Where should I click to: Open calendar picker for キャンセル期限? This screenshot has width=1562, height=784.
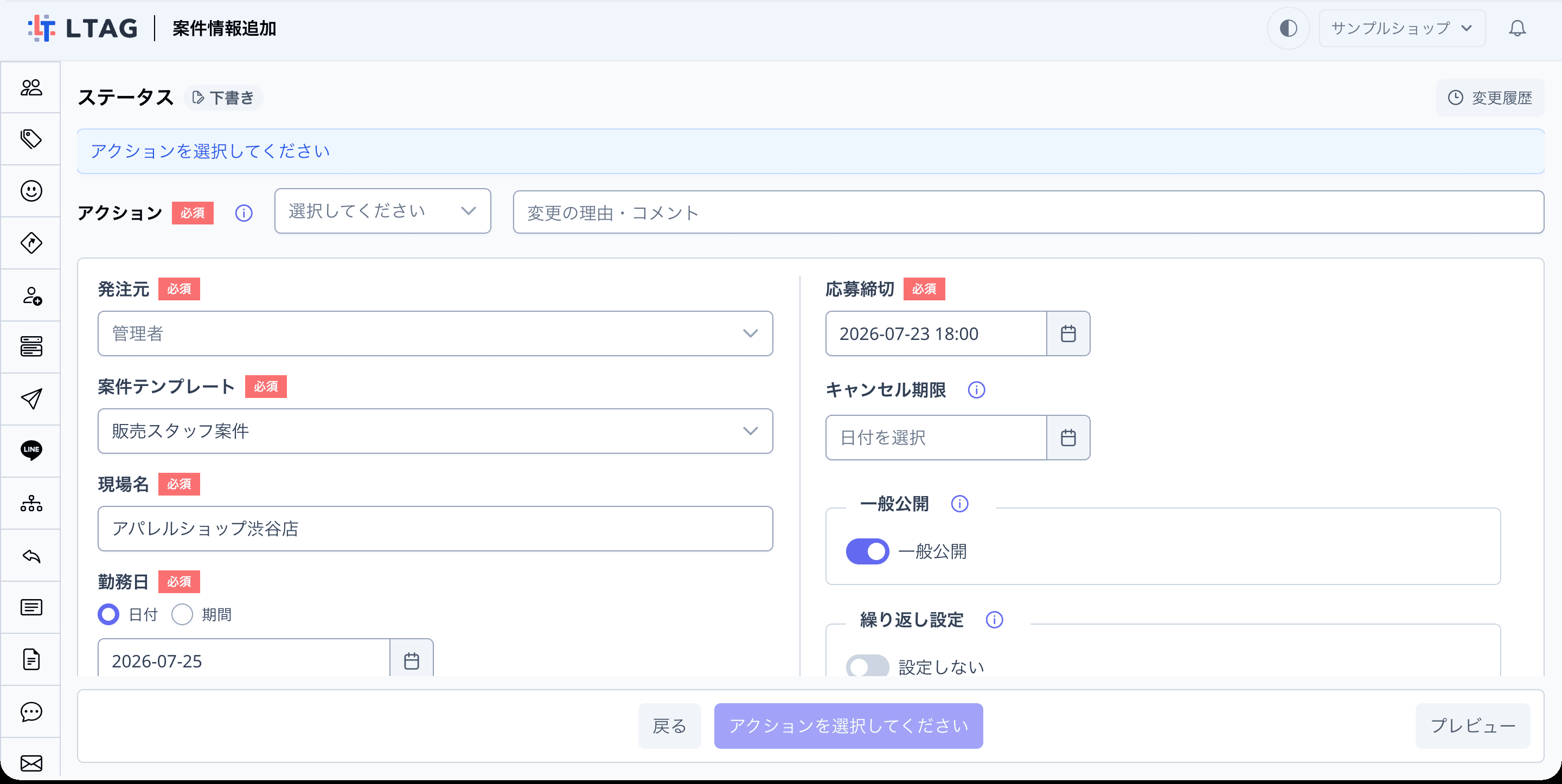tap(1068, 438)
